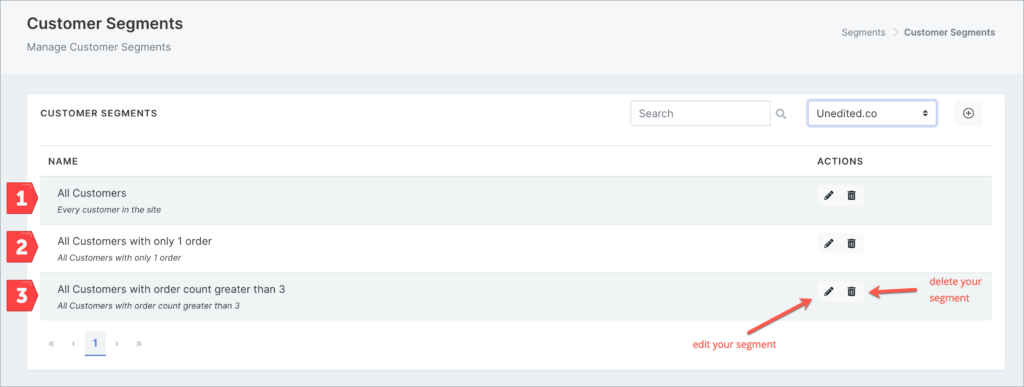Viewport: 1024px width, 387px height.
Task: Click the search magnifier icon
Action: pyautogui.click(x=780, y=114)
